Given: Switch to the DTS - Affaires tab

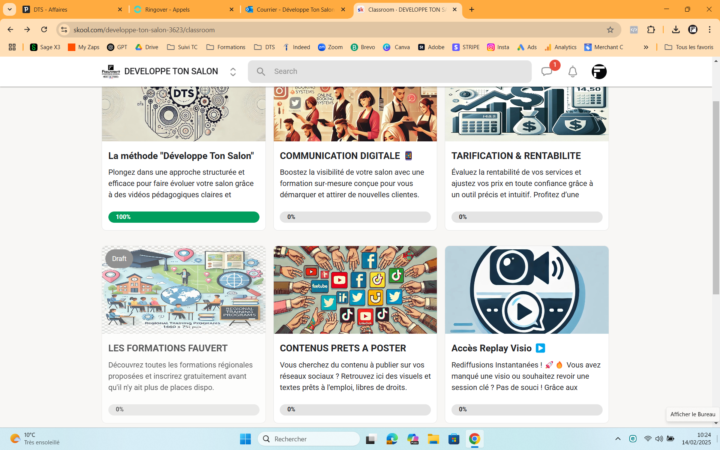Looking at the screenshot, I should click(x=71, y=9).
